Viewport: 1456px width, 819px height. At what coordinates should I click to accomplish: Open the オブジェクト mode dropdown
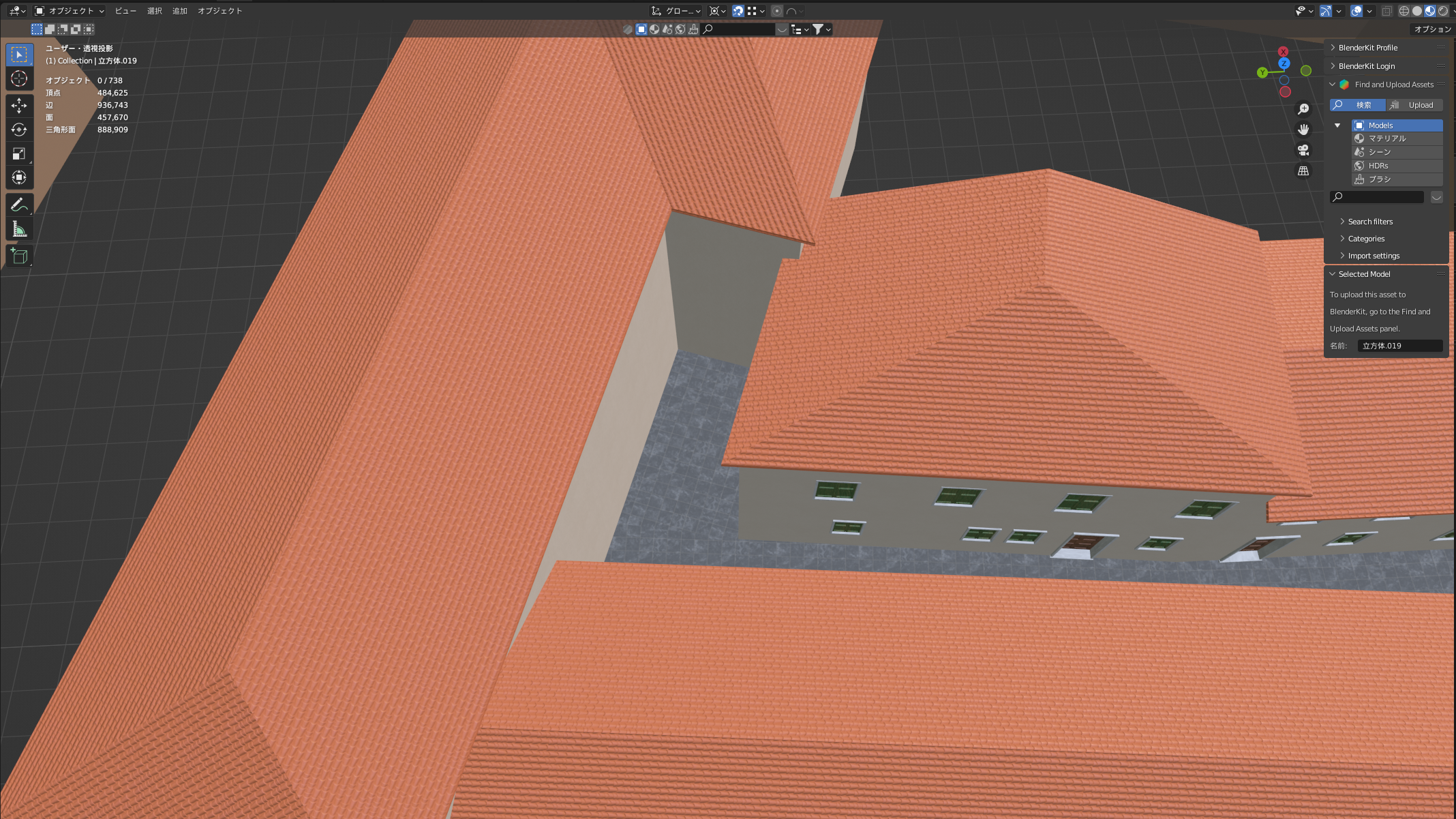point(70,11)
